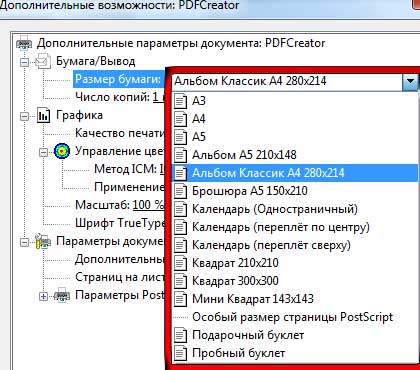Expand the Параметры PostScript node
The width and height of the screenshot is (420, 370).
(43, 296)
